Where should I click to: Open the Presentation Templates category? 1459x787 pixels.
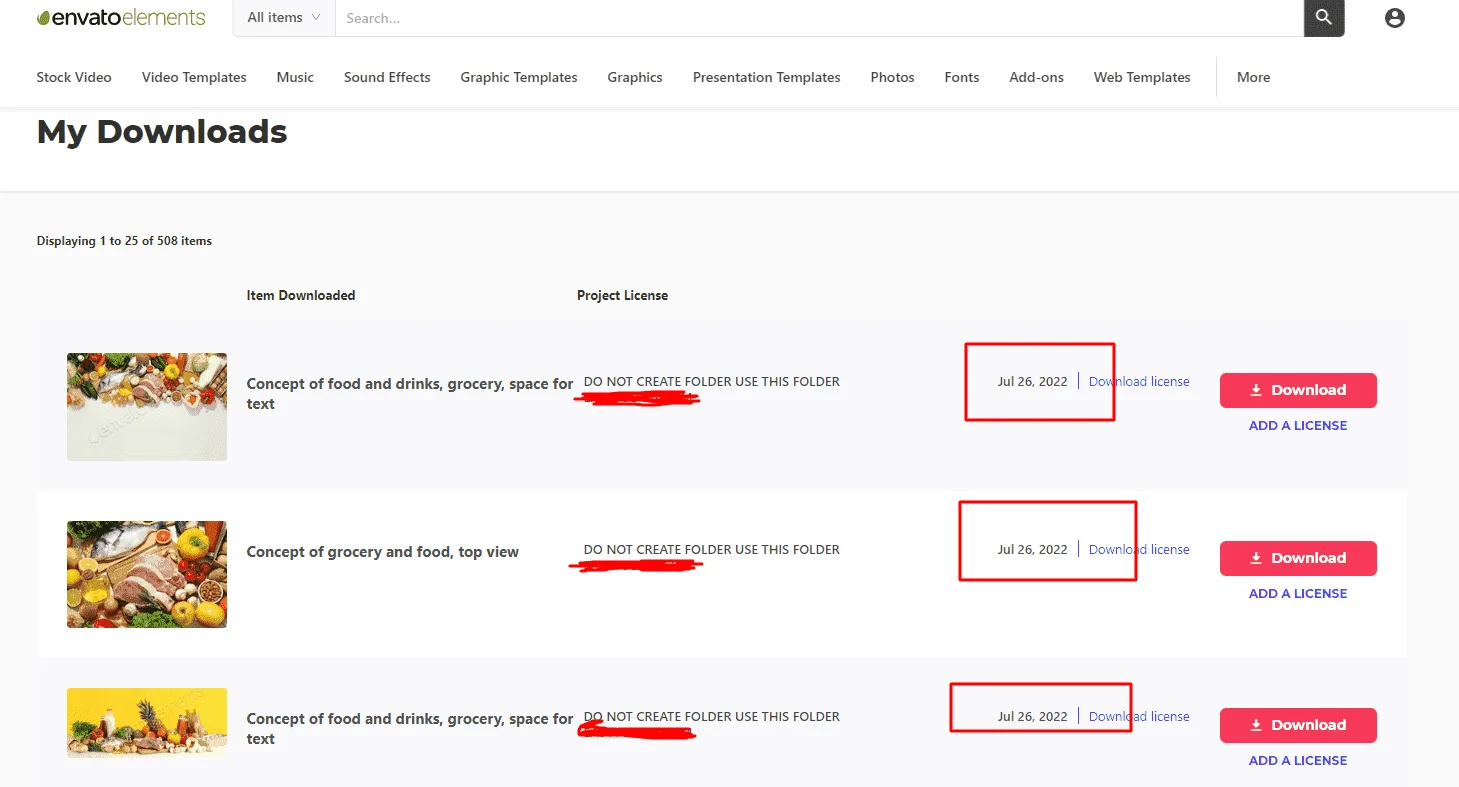click(x=767, y=77)
